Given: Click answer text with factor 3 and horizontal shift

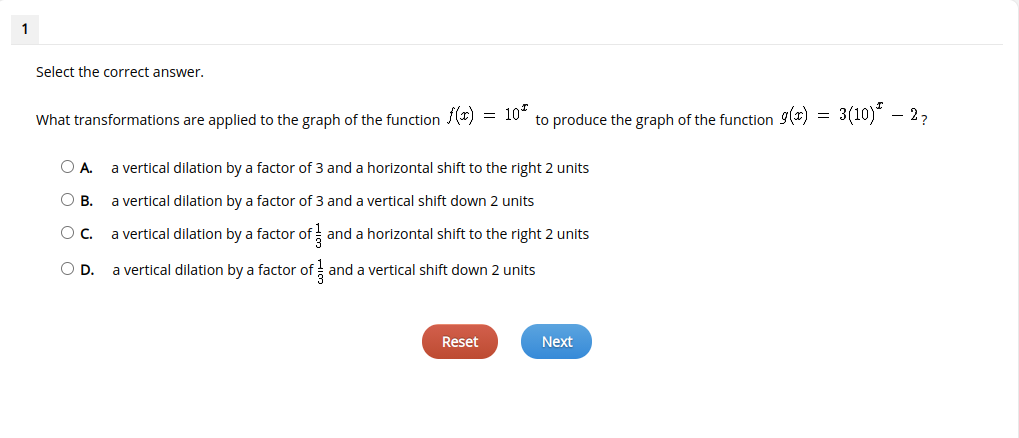Looking at the screenshot, I should pyautogui.click(x=350, y=168).
